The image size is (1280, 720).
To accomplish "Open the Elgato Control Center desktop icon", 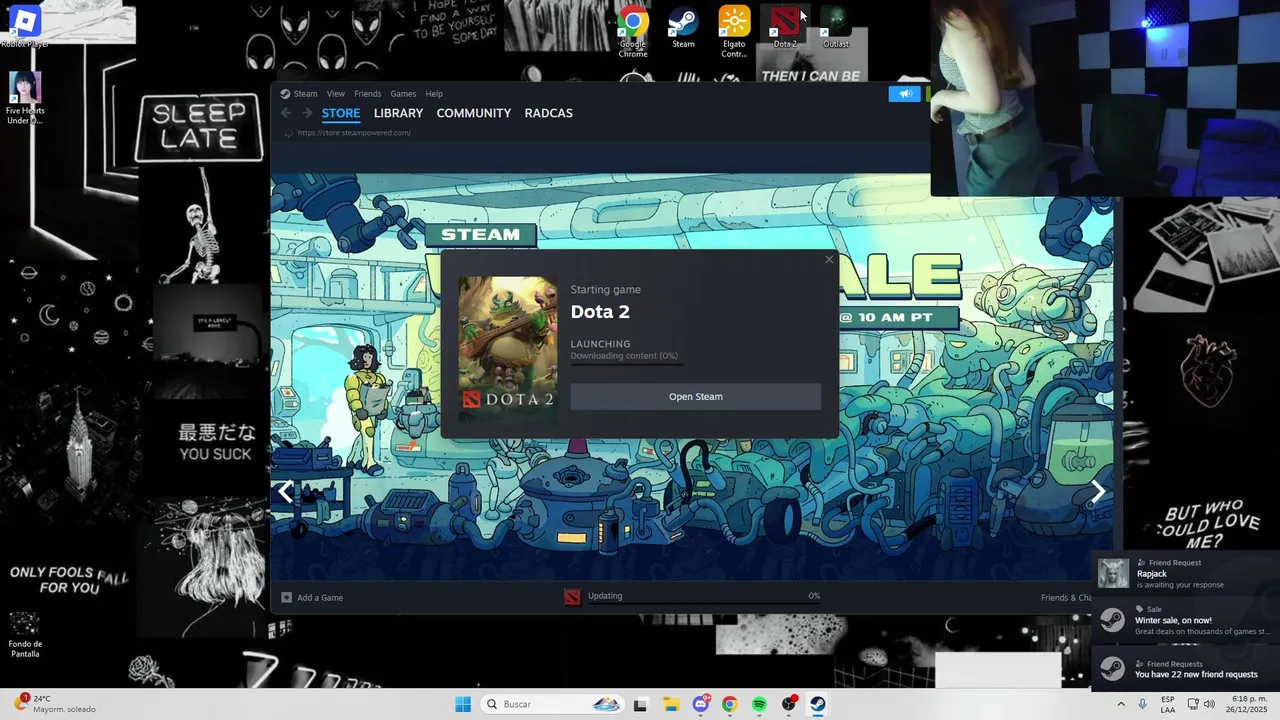I will coord(734,30).
